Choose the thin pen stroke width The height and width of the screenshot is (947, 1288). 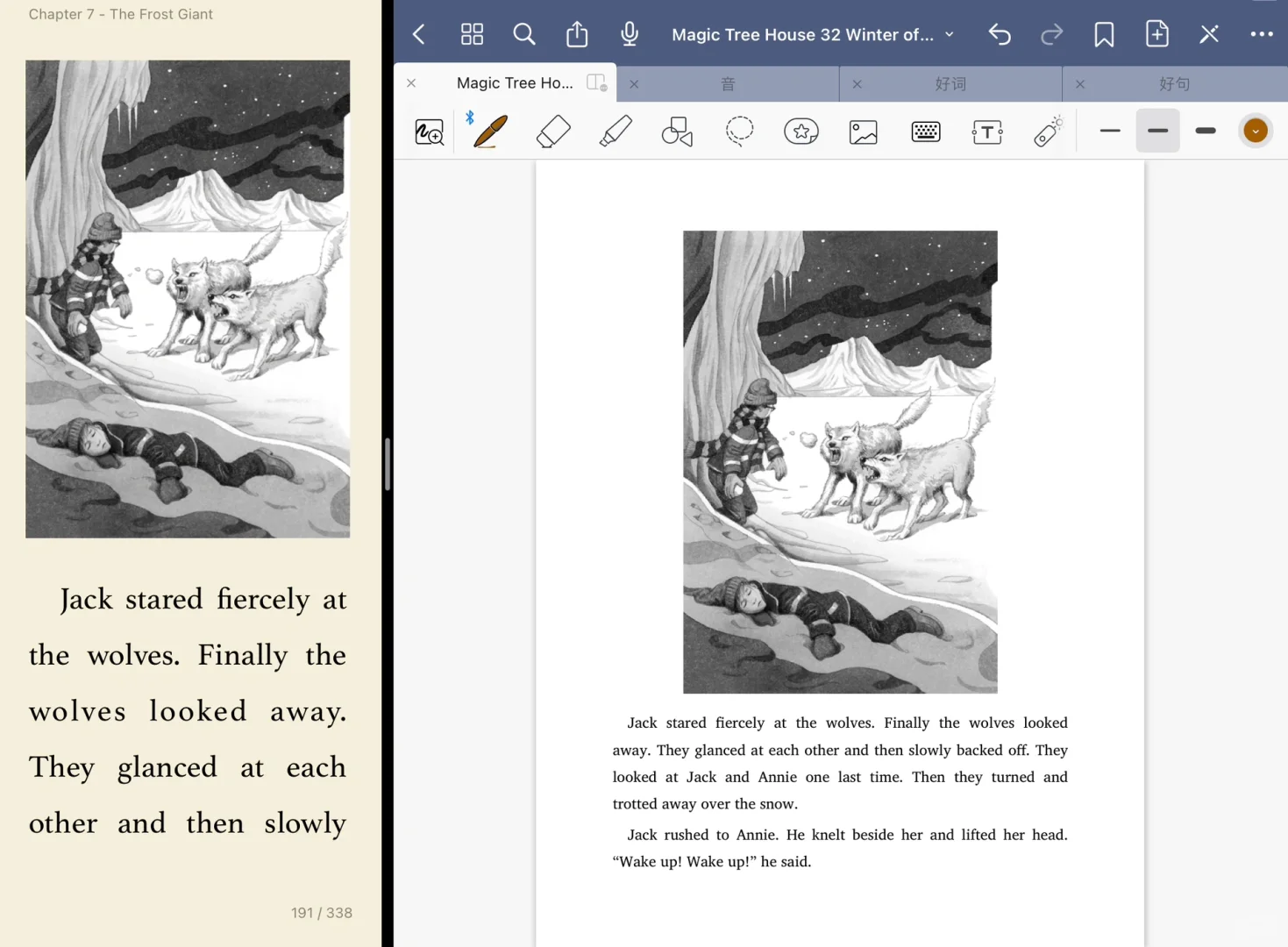[1110, 131]
